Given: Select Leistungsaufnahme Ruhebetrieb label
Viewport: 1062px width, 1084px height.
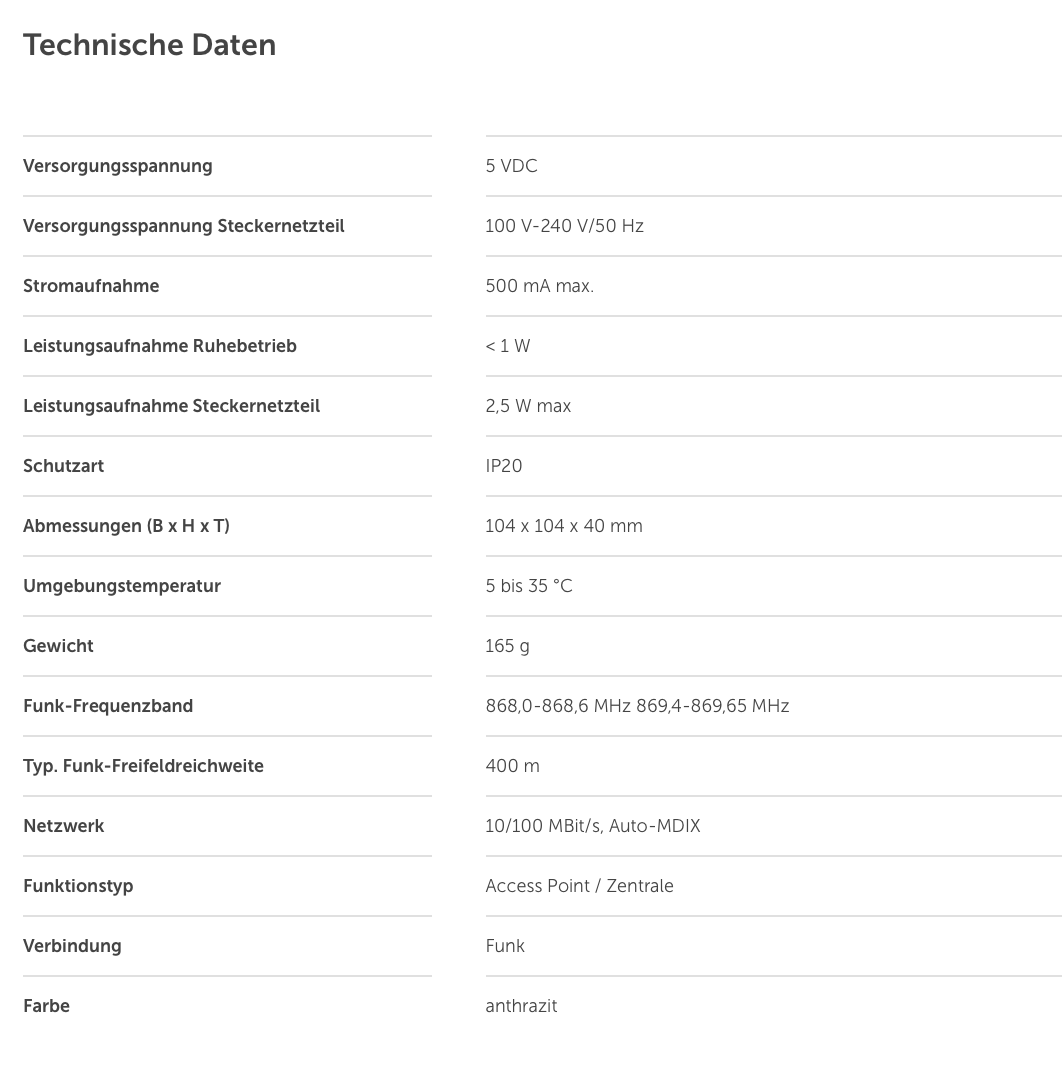Looking at the screenshot, I should tap(160, 346).
